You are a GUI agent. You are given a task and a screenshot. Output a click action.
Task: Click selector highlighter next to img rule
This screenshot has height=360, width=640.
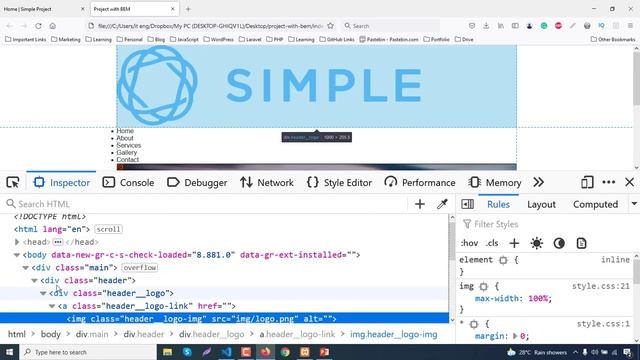(483, 287)
